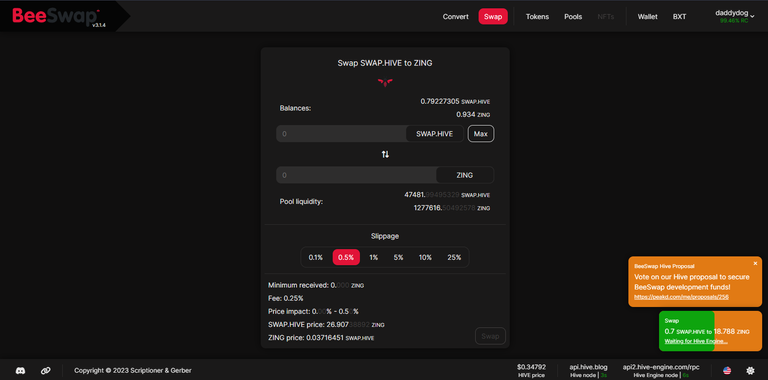
Task: Click the Copyright Scriptioner & Gerber text
Action: pos(133,371)
